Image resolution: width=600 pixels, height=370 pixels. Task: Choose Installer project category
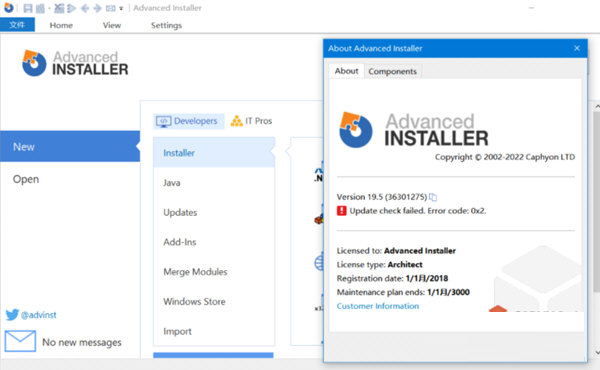click(214, 153)
